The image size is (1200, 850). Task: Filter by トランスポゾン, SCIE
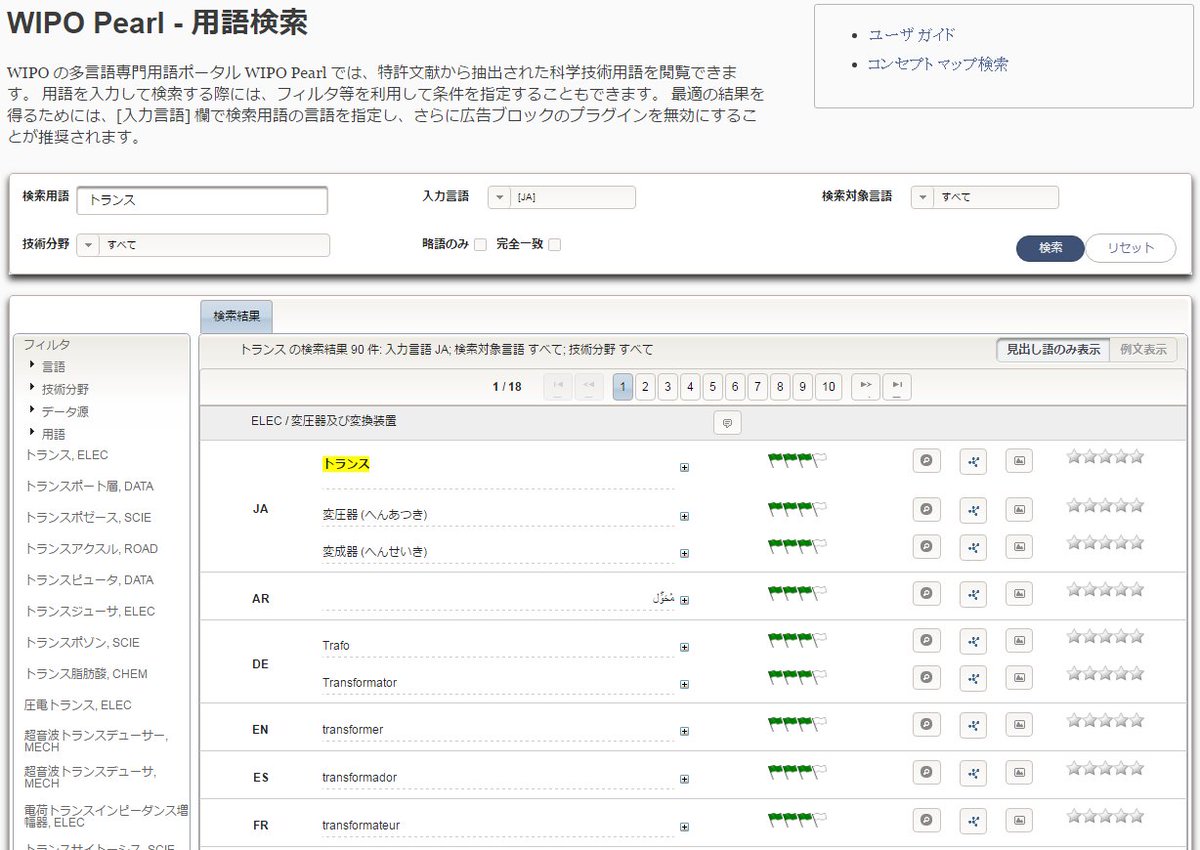pos(82,642)
